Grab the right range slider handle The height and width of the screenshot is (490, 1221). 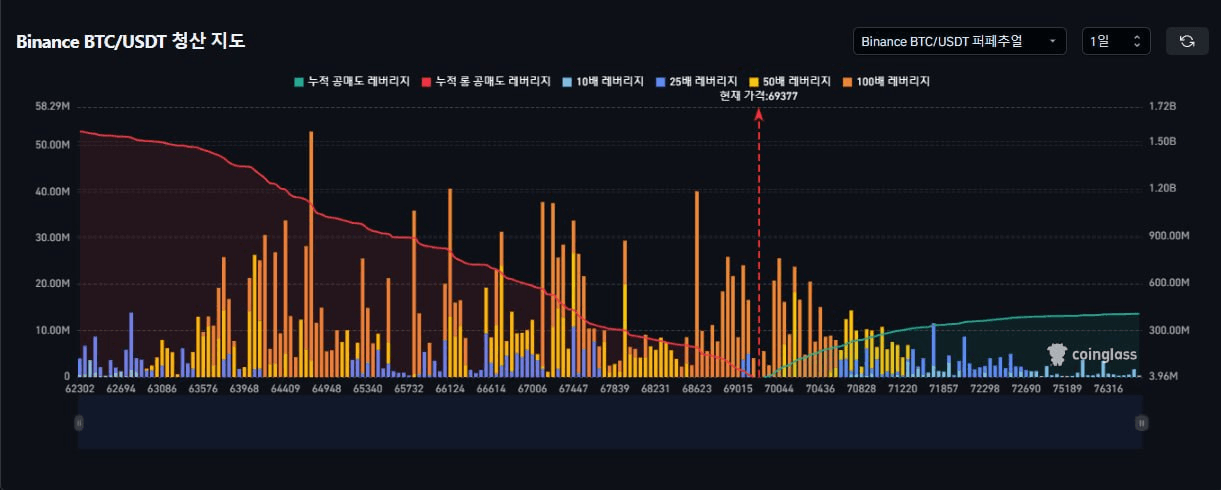1141,424
